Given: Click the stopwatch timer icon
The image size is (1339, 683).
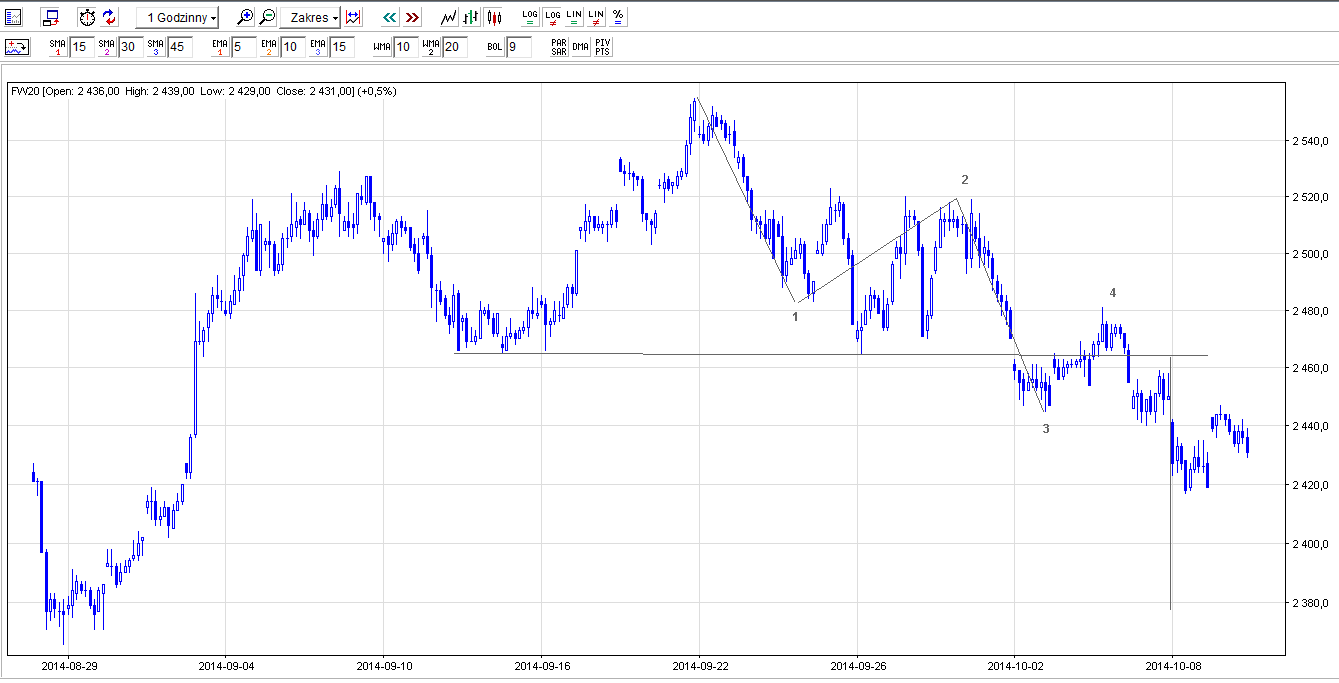Looking at the screenshot, I should pos(87,17).
